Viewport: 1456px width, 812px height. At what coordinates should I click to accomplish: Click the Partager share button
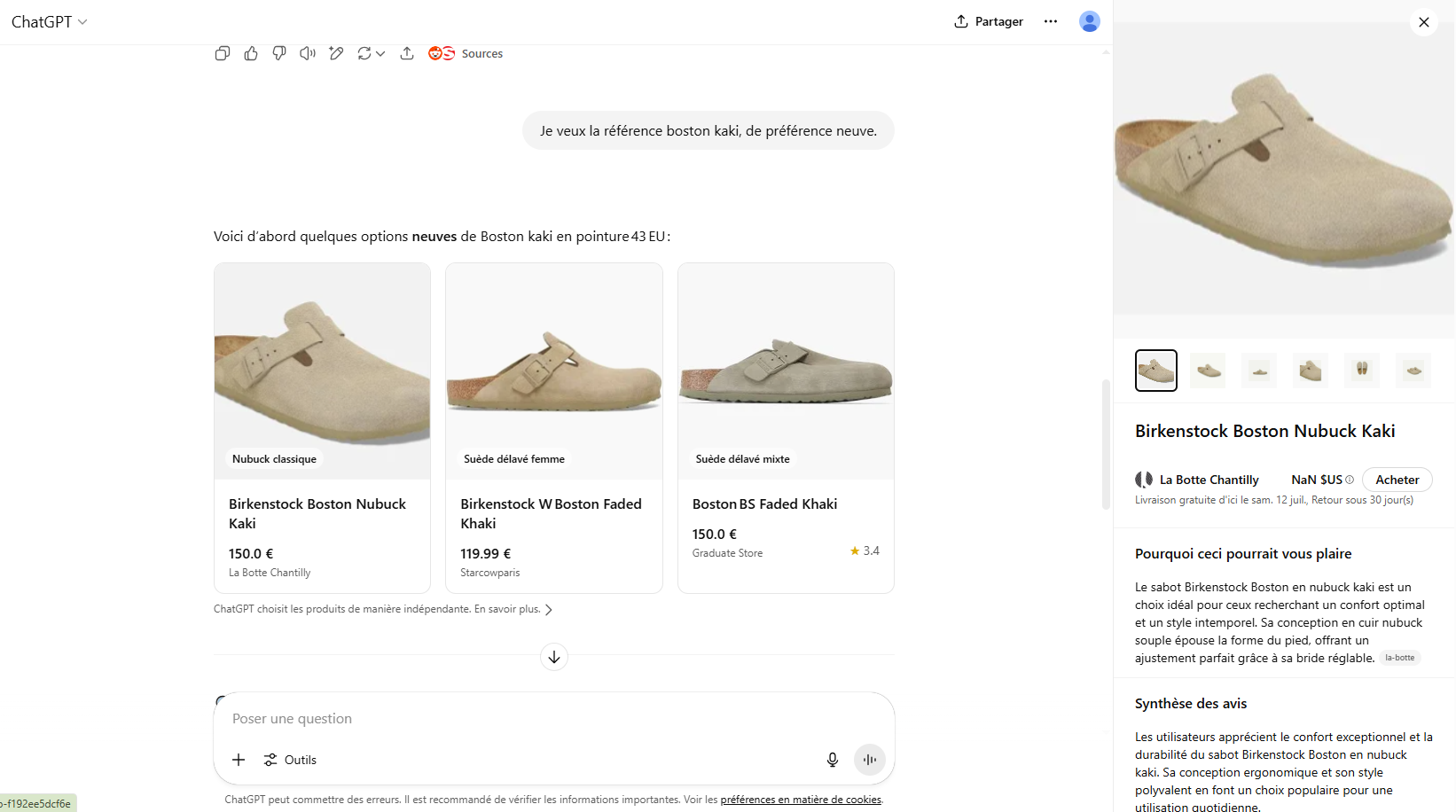click(989, 21)
